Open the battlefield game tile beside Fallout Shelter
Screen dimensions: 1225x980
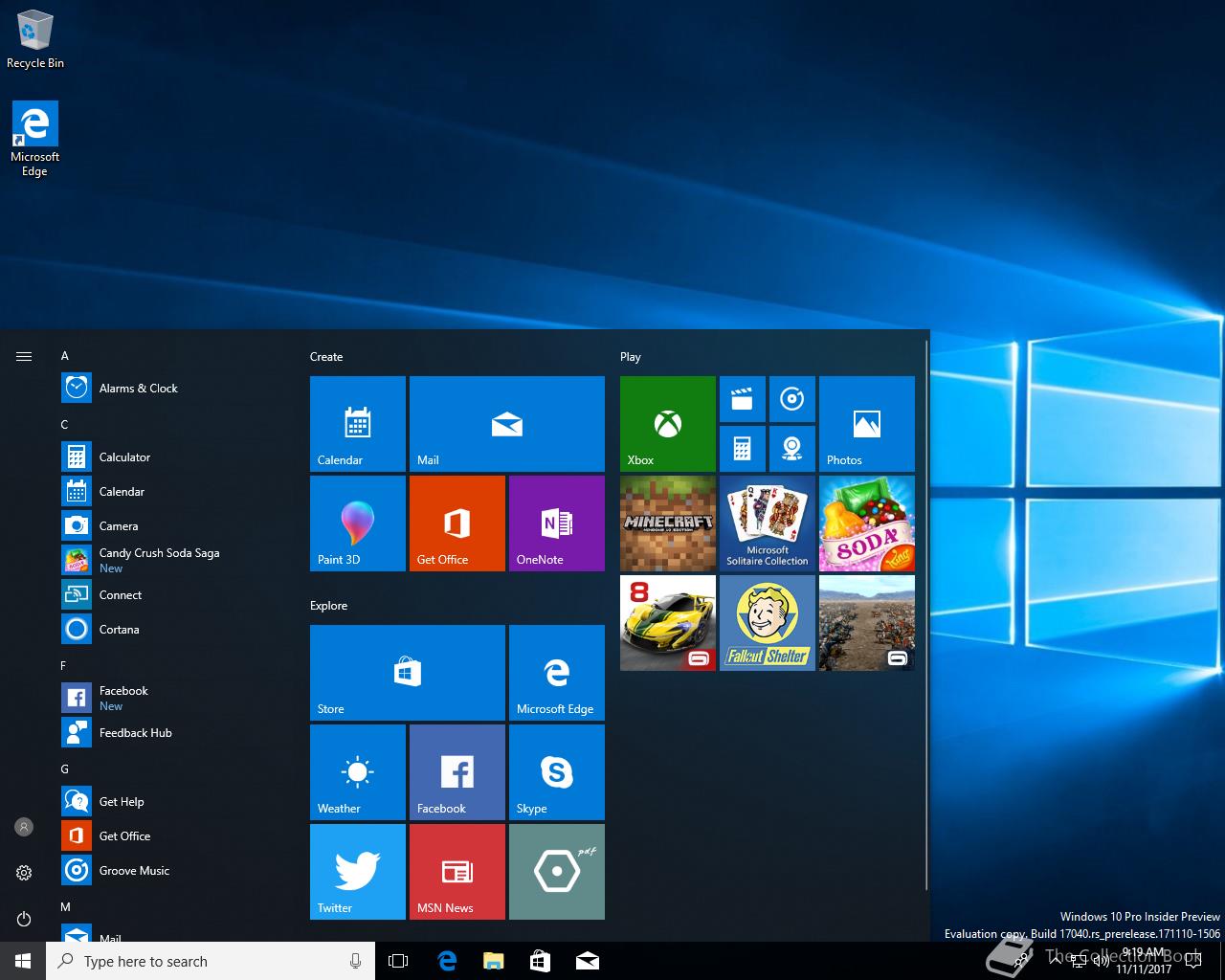click(x=867, y=622)
